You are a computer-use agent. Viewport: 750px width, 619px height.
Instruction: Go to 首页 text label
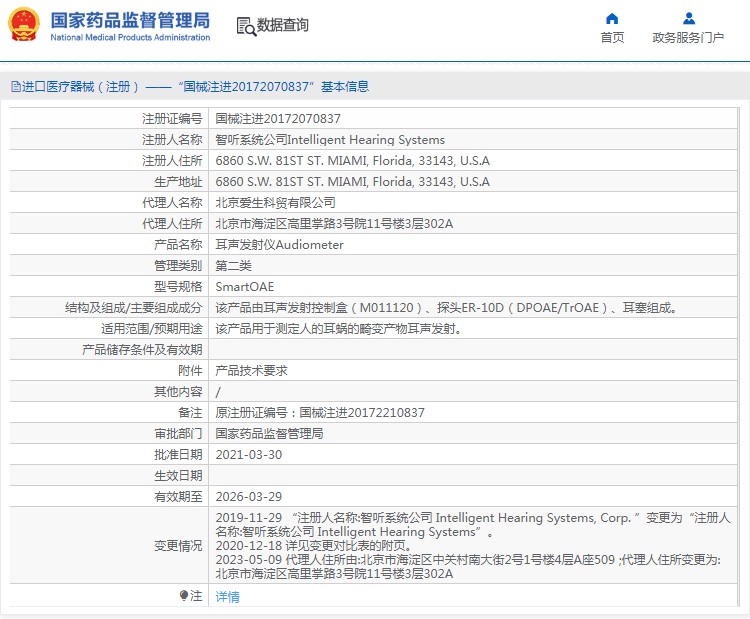[x=612, y=38]
